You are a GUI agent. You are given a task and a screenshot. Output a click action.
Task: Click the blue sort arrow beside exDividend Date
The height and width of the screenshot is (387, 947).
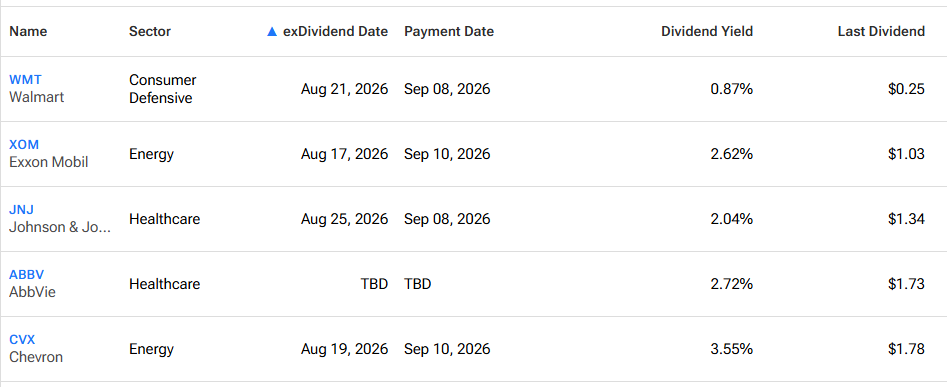click(272, 31)
